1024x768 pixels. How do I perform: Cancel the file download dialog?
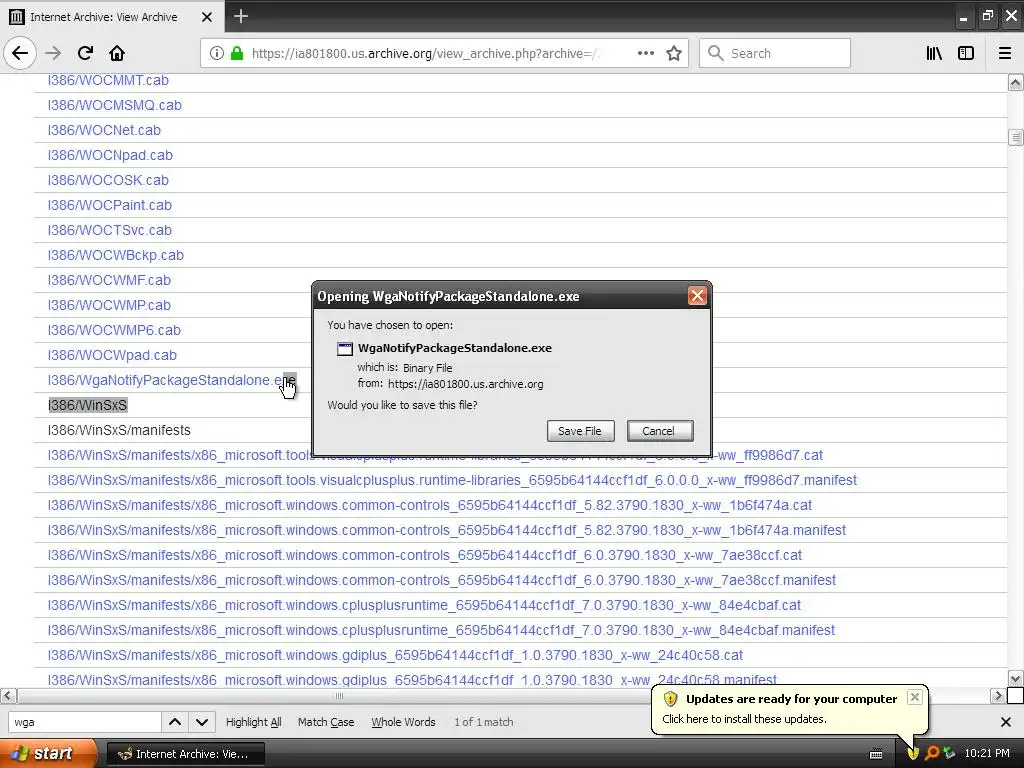pos(660,431)
